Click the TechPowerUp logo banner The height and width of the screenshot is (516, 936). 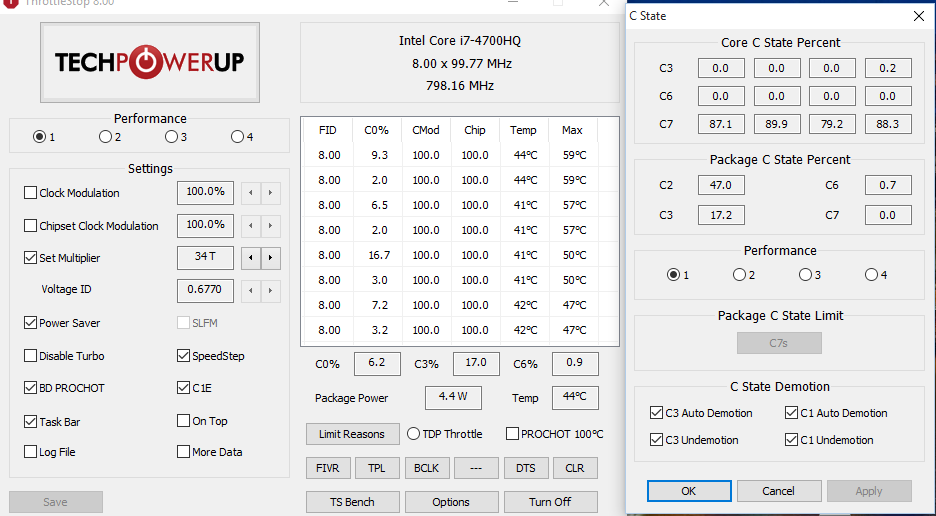pos(150,63)
